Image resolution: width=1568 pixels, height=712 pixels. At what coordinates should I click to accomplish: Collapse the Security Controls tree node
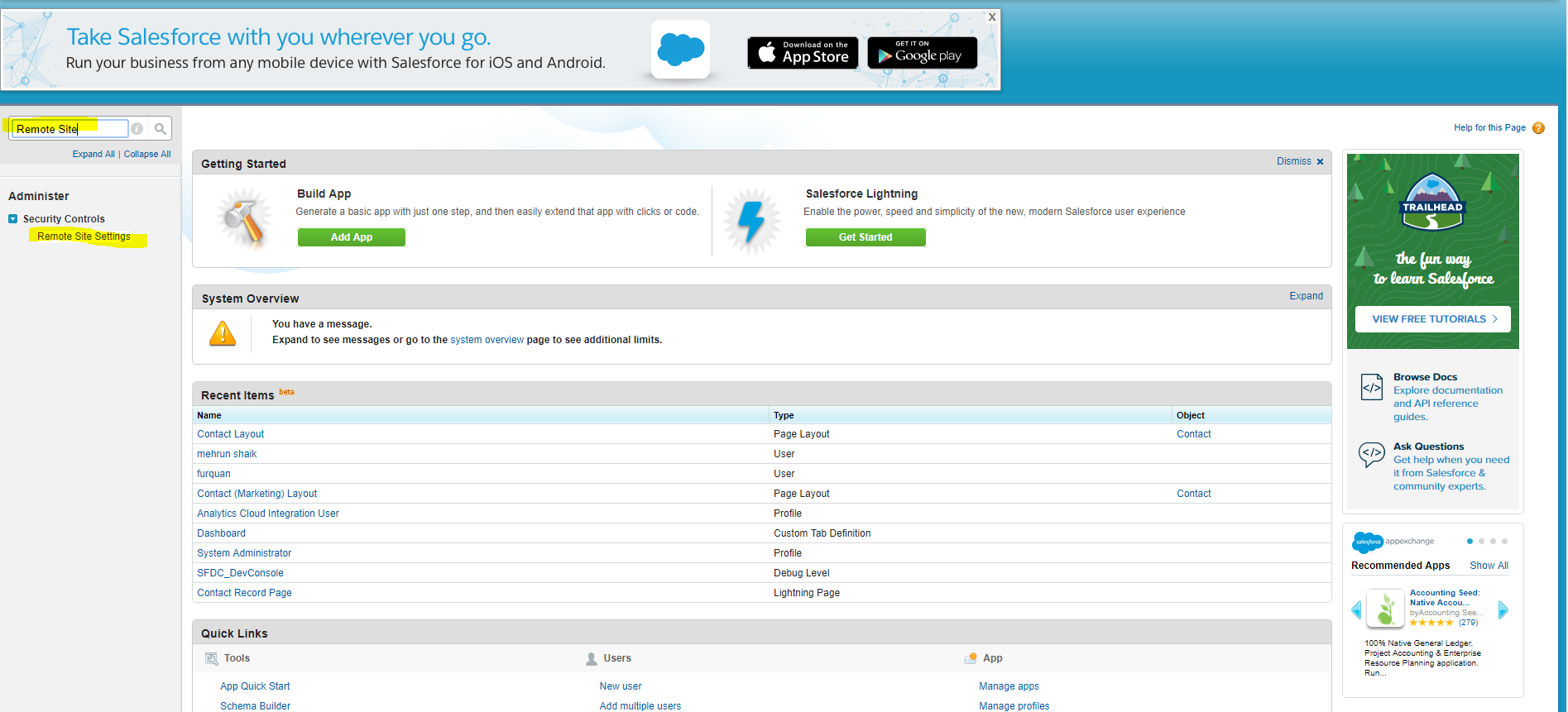click(12, 219)
